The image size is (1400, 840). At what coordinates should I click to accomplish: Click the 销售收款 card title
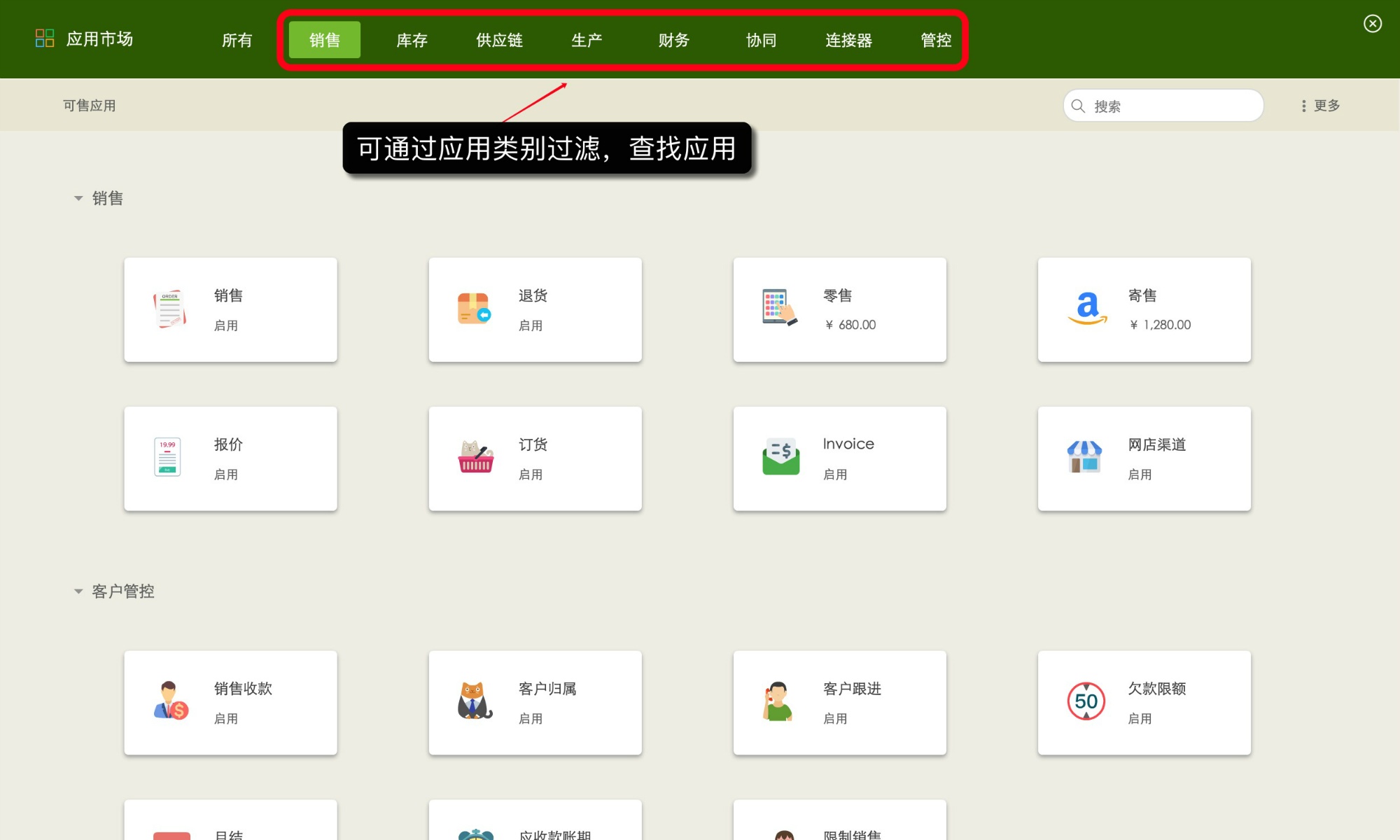click(243, 689)
